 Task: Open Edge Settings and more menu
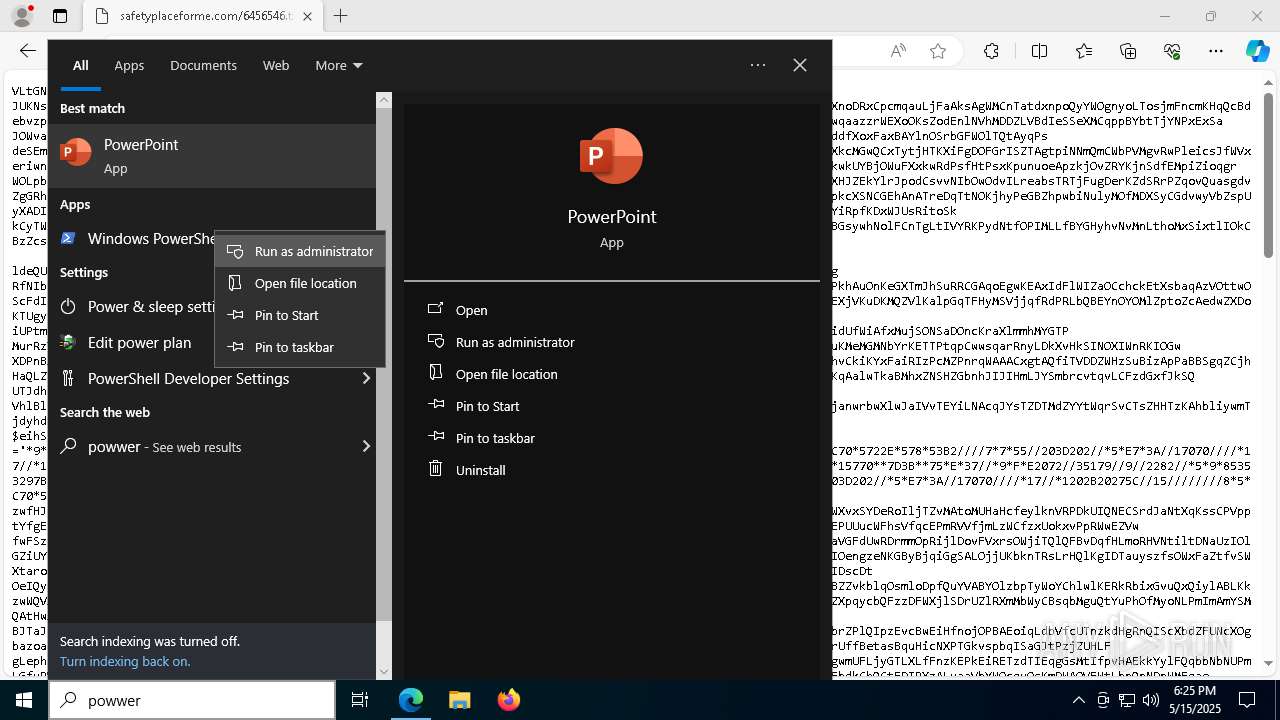tap(1216, 51)
